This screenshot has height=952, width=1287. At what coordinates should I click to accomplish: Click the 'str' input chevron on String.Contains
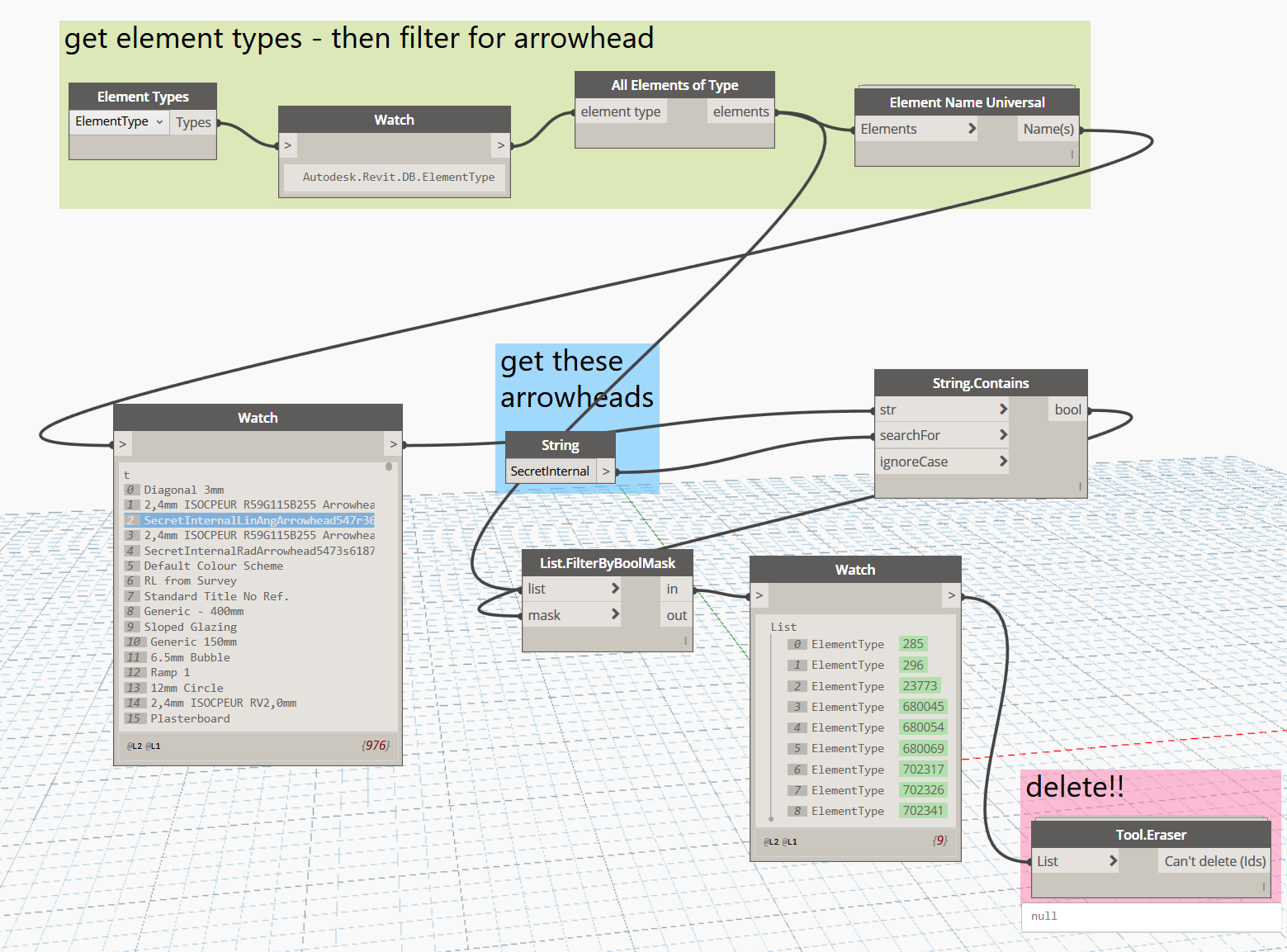[x=1003, y=409]
